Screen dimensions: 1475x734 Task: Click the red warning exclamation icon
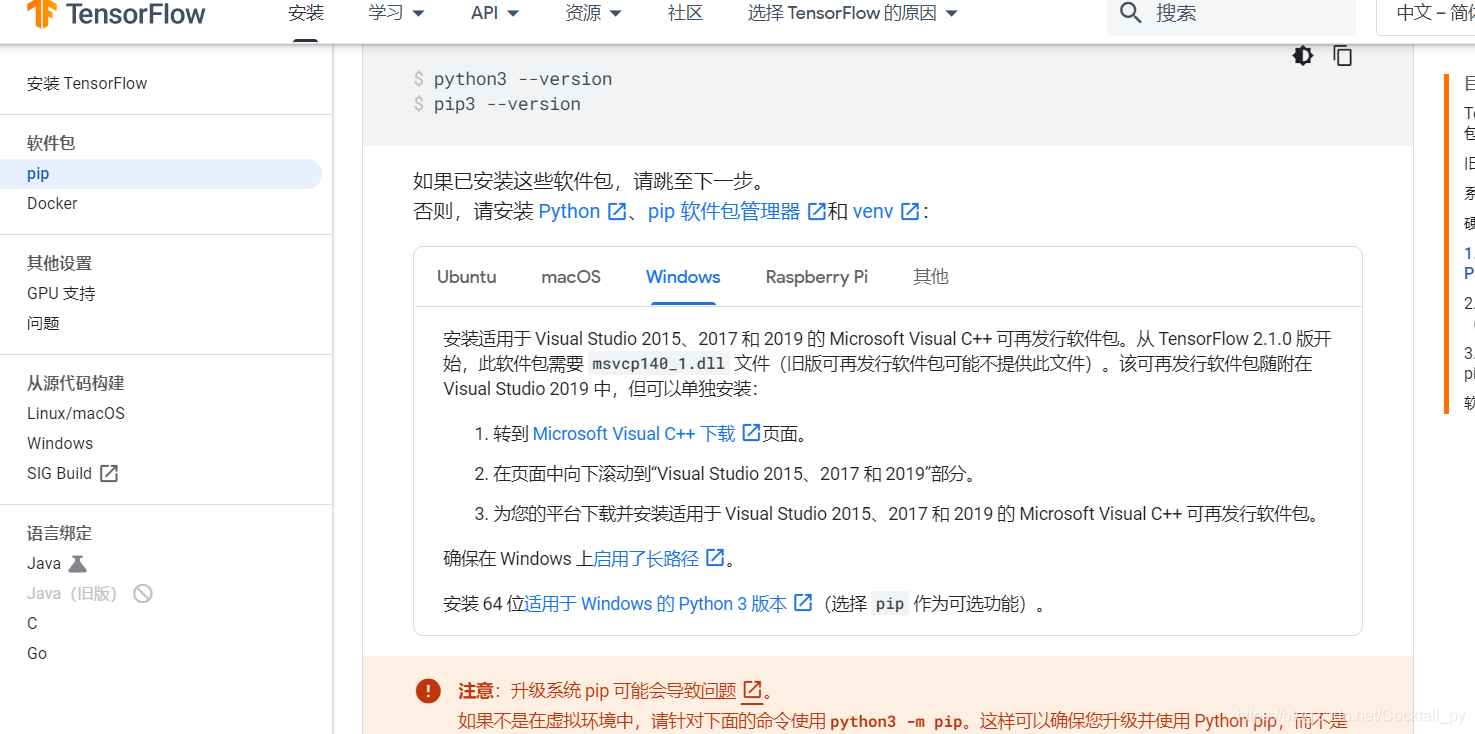coord(428,690)
